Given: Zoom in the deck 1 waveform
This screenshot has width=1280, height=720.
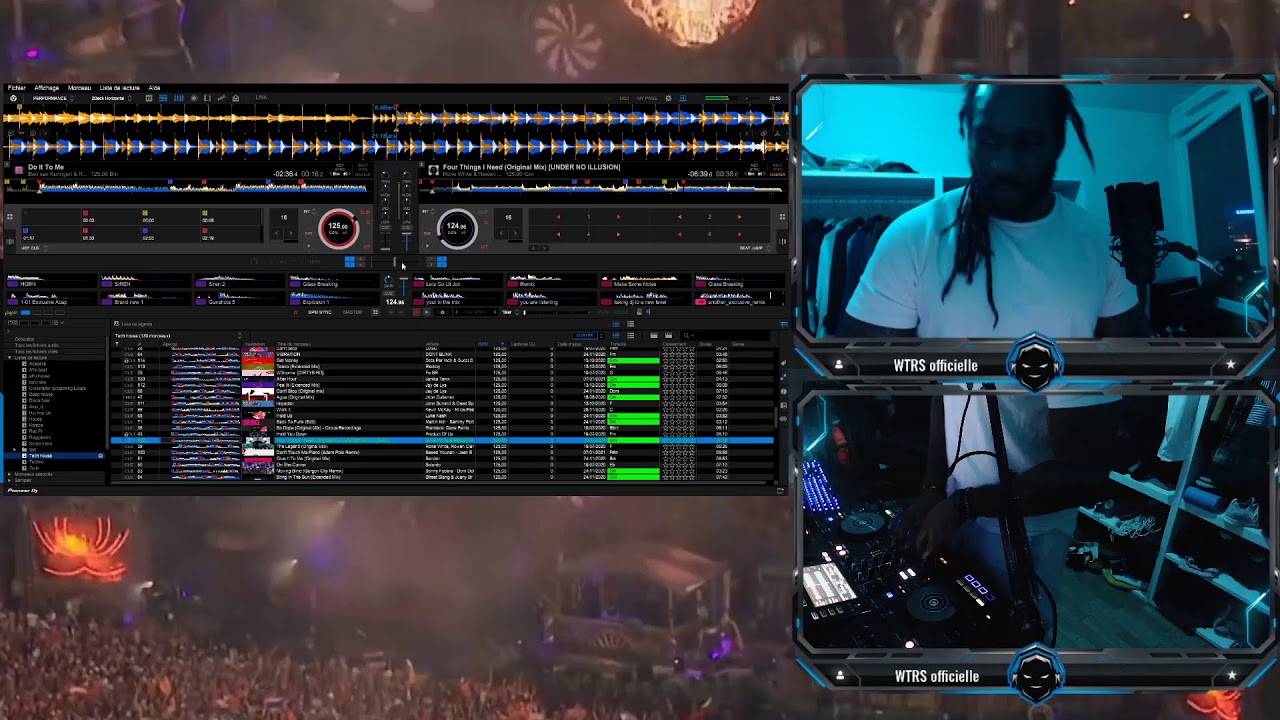Looking at the screenshot, I should 33,133.
